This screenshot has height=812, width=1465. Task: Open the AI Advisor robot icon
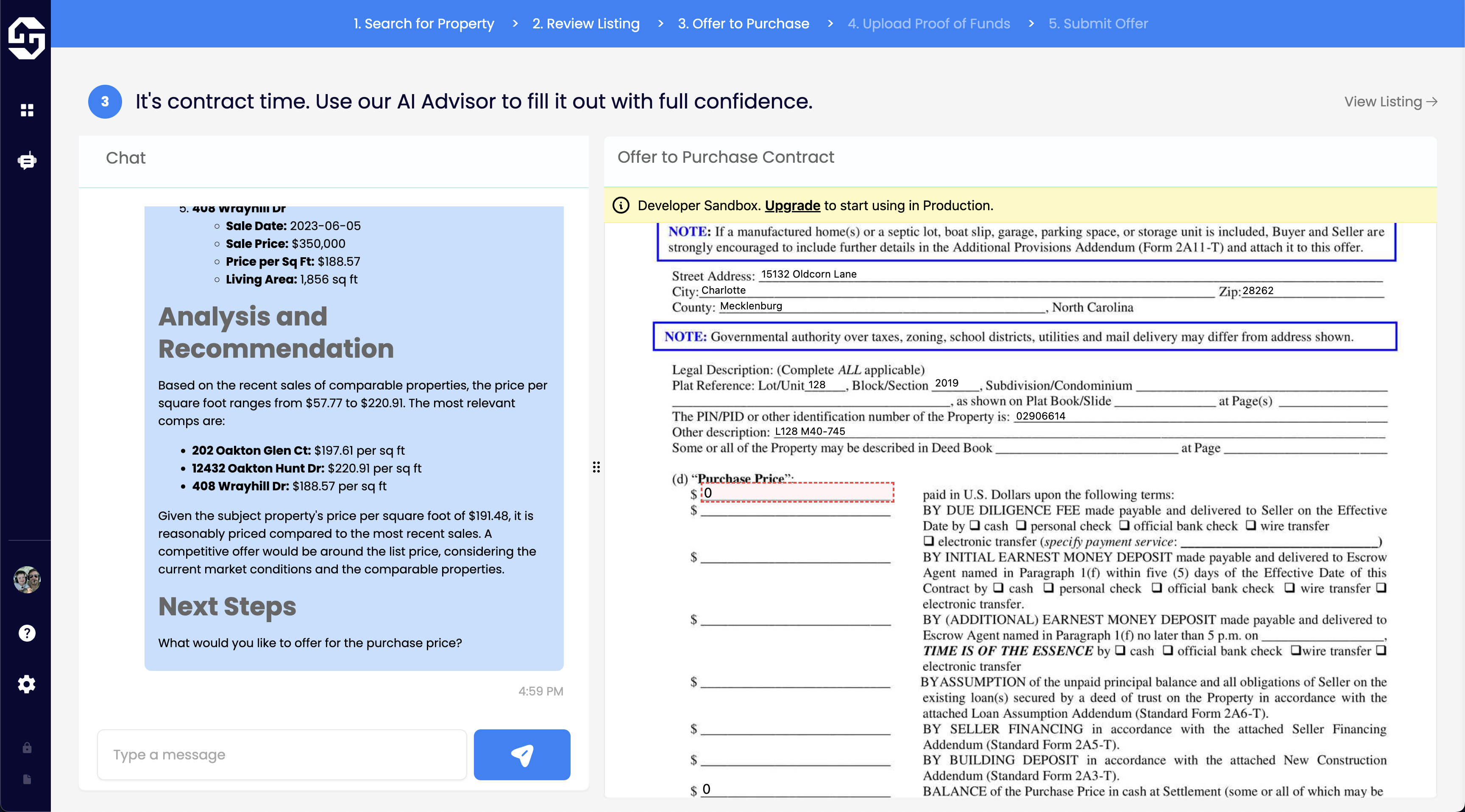click(x=27, y=161)
